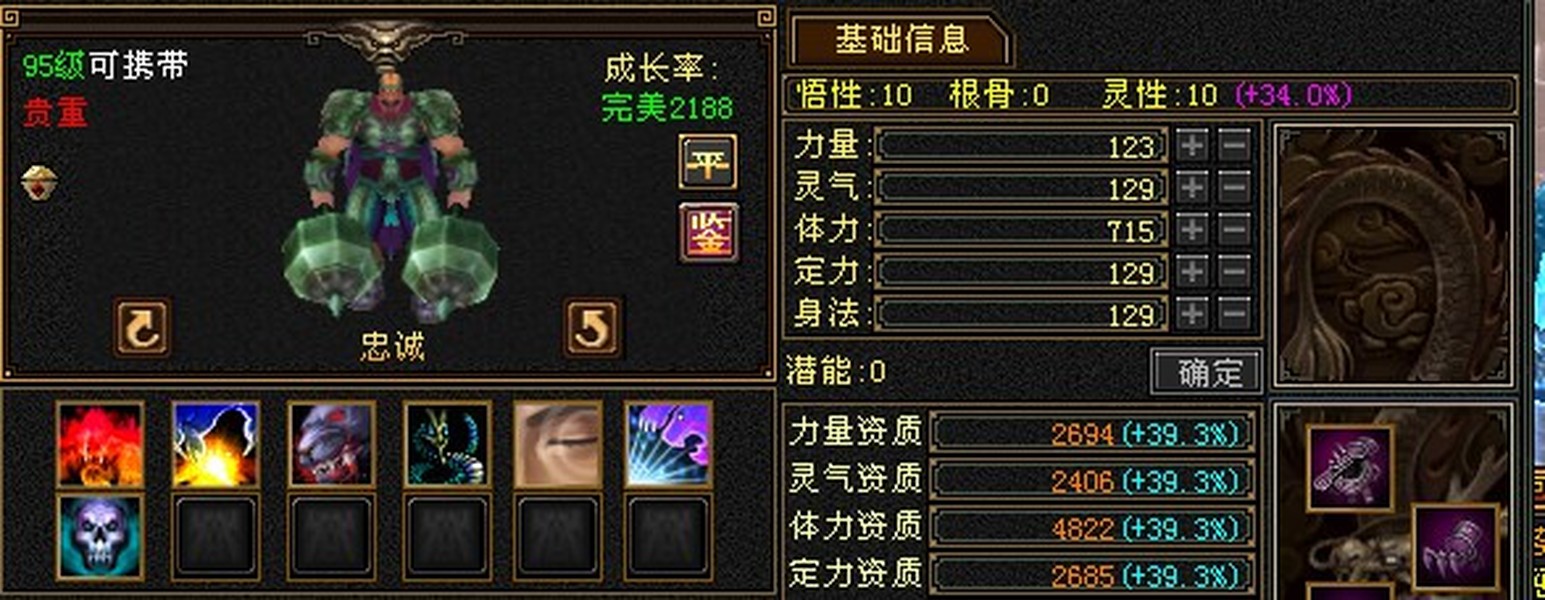Click the small bowl item under 贵重
1545x600 pixels.
point(40,183)
